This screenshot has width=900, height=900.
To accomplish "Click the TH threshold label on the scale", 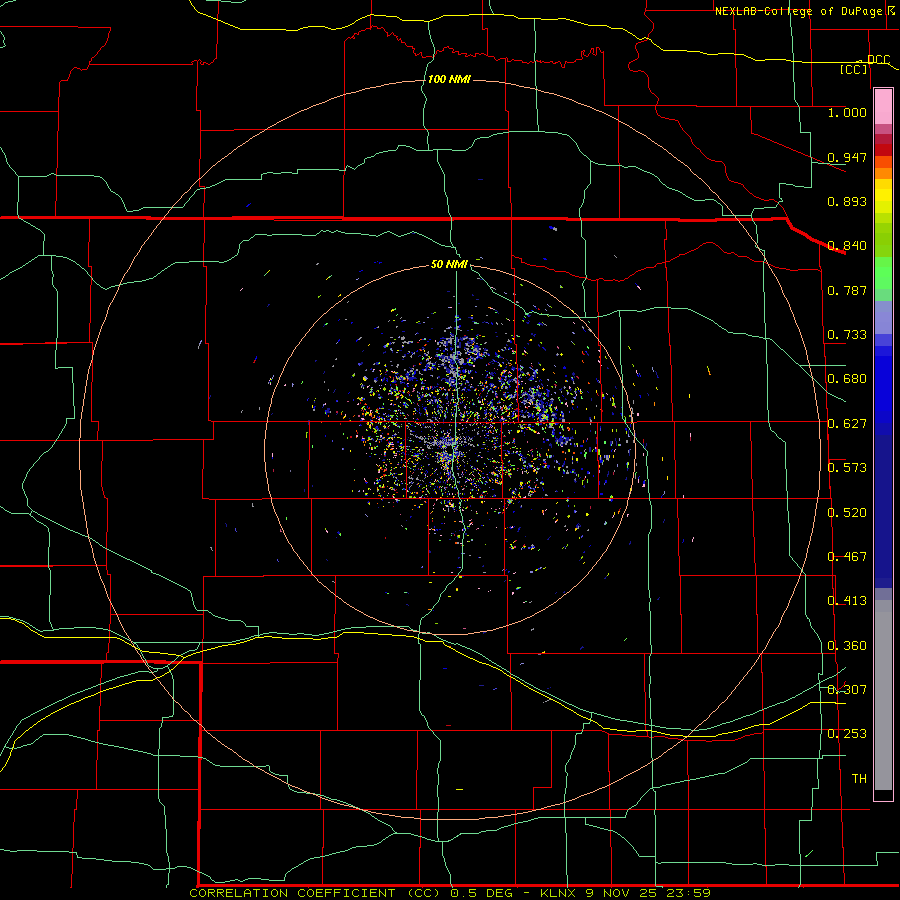I will pyautogui.click(x=859, y=779).
